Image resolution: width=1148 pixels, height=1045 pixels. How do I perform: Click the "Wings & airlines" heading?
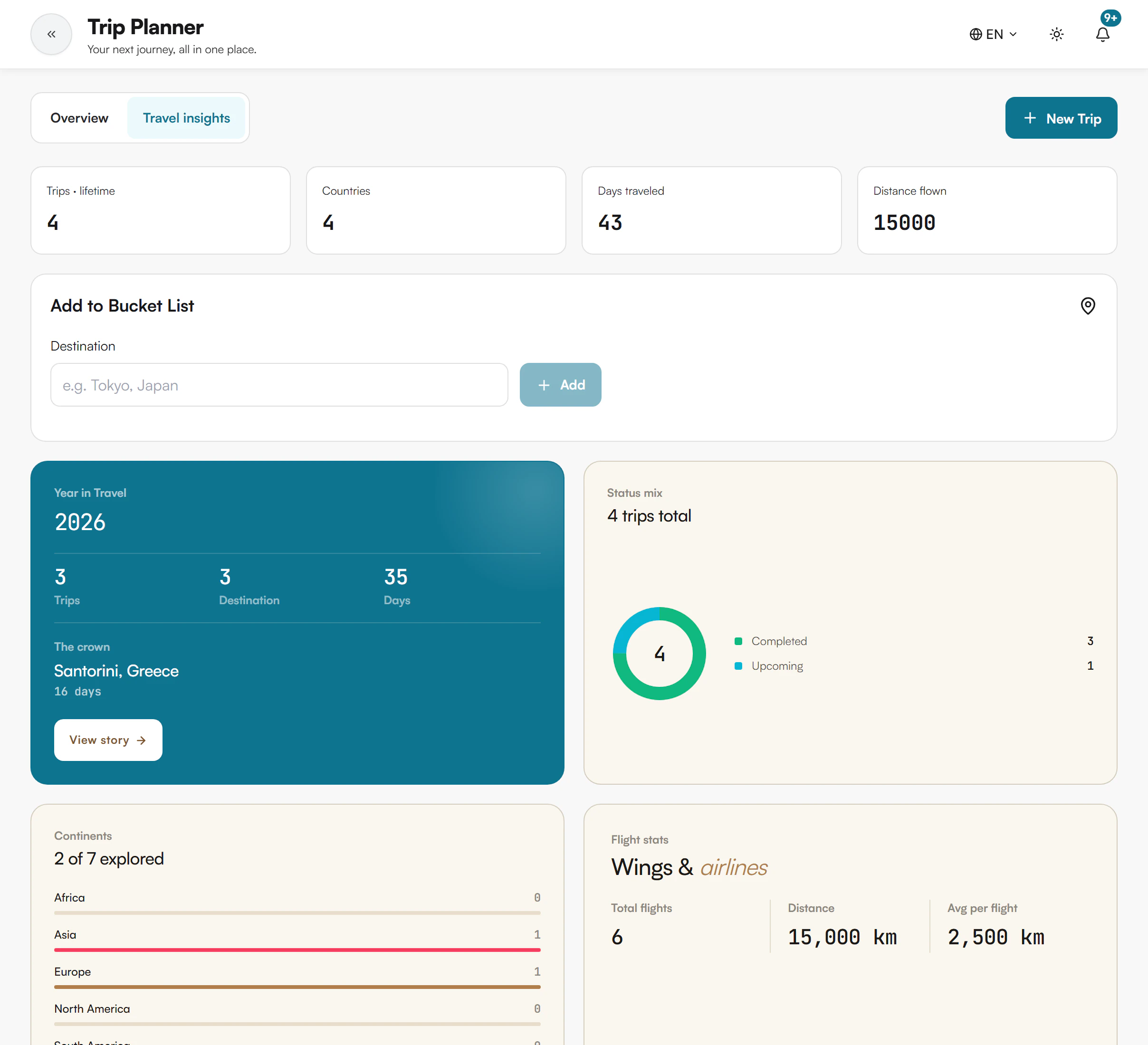pos(689,867)
